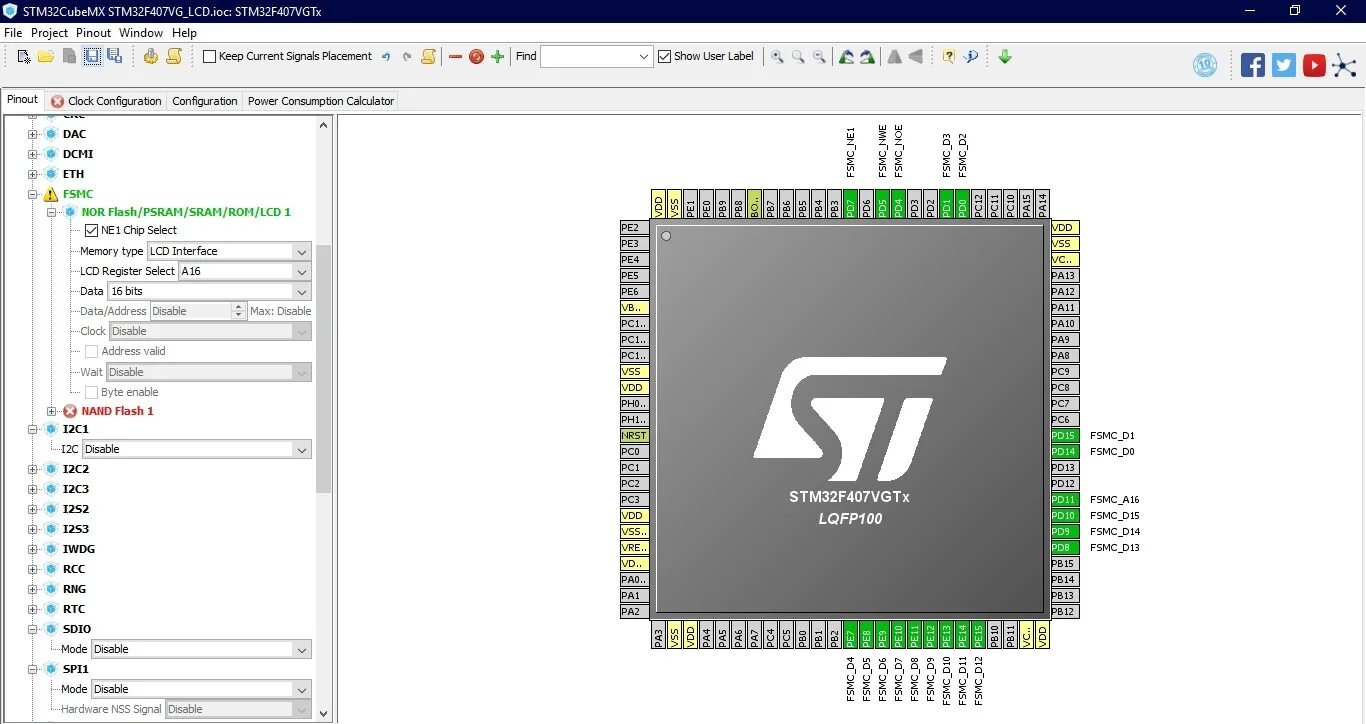Image resolution: width=1366 pixels, height=724 pixels.
Task: Open the YouTube link icon
Action: (1314, 66)
